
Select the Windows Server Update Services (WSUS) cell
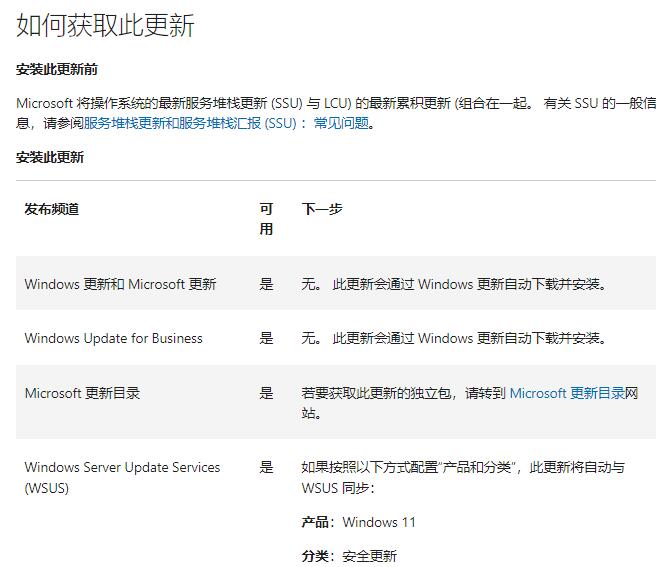point(122,477)
